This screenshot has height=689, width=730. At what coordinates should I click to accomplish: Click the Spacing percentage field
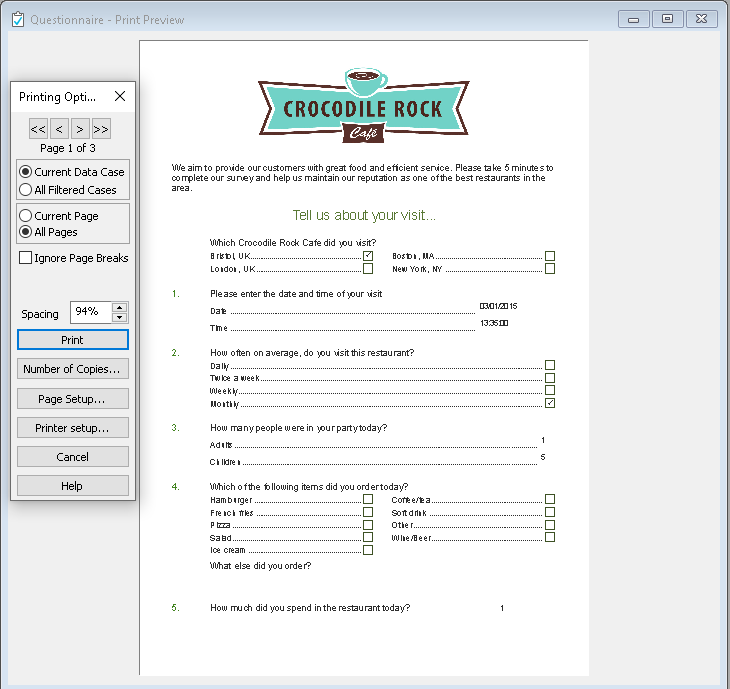(x=91, y=311)
